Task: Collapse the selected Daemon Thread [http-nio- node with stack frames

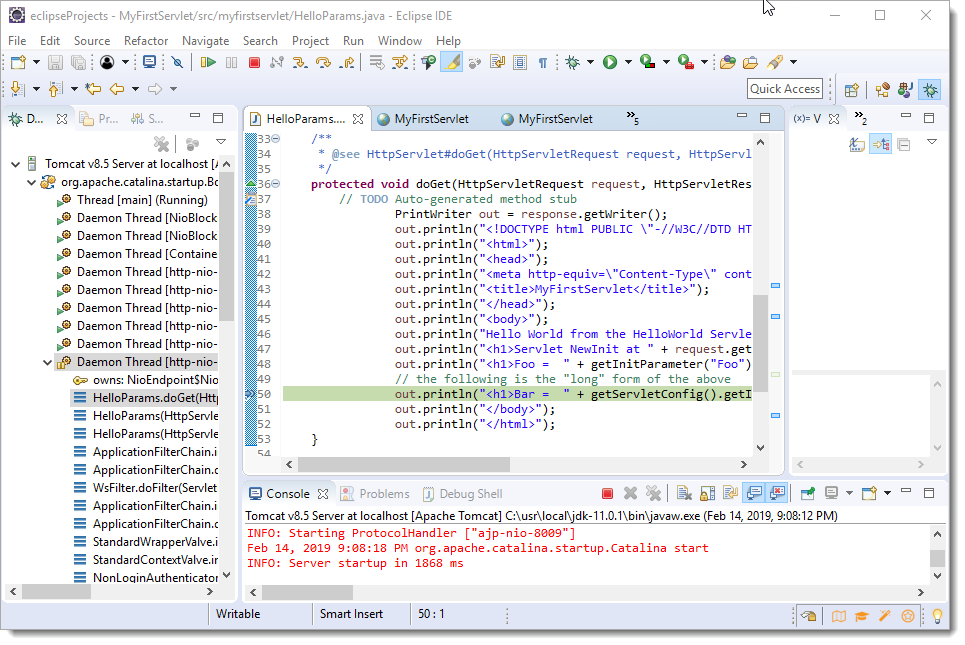Action: point(47,362)
